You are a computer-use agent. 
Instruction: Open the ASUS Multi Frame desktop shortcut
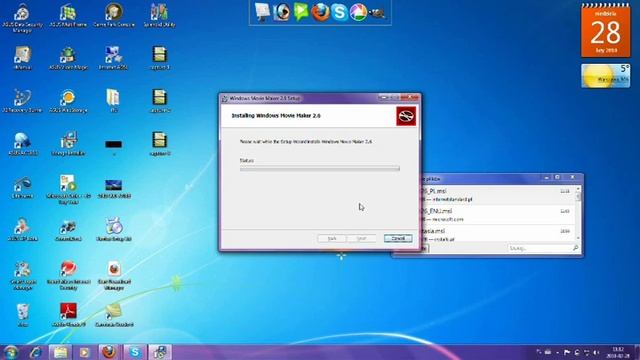click(68, 16)
